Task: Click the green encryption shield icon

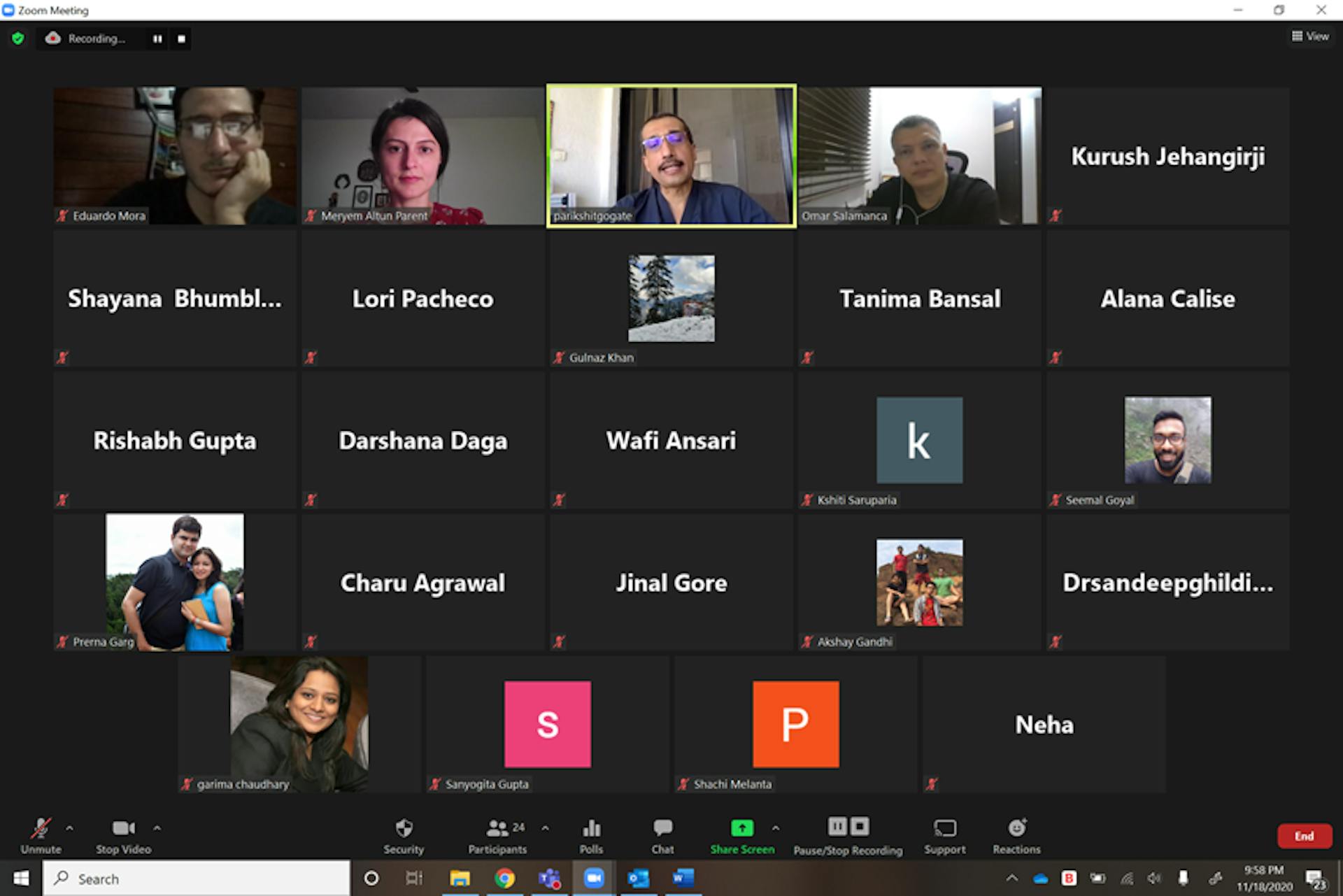Action: point(18,38)
